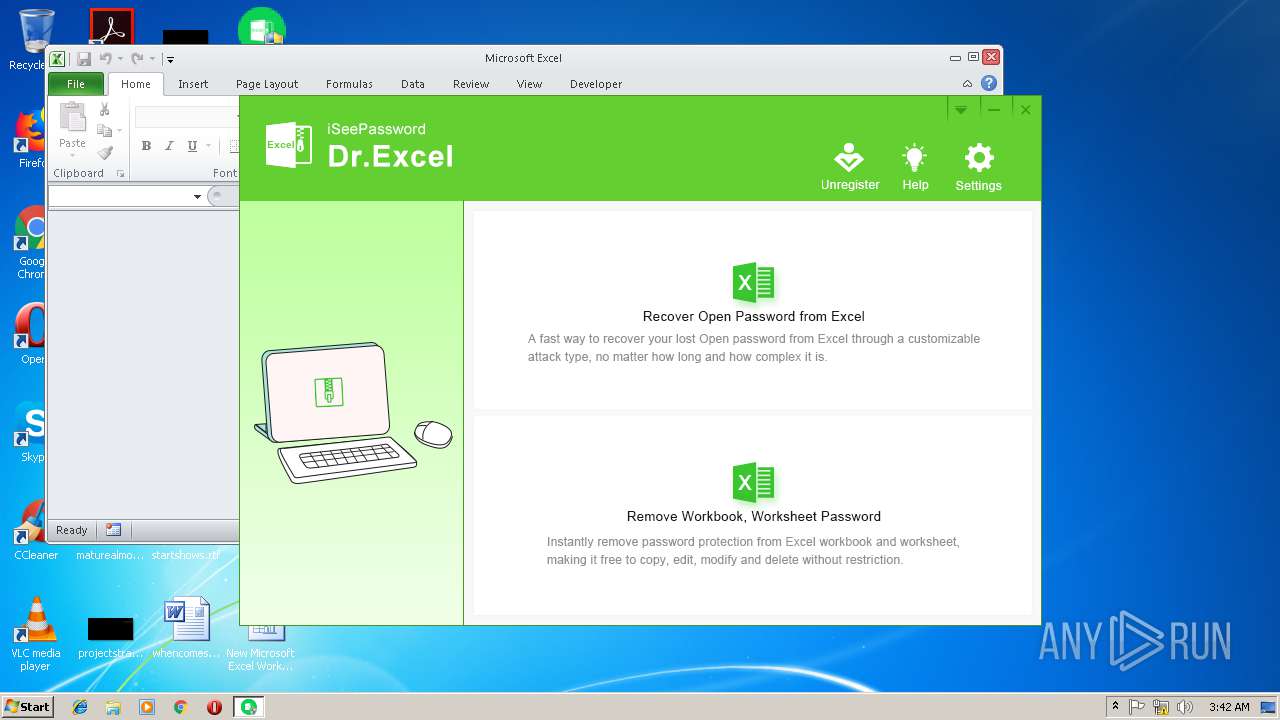Click Start button on taskbar
The height and width of the screenshot is (720, 1280).
coord(27,707)
